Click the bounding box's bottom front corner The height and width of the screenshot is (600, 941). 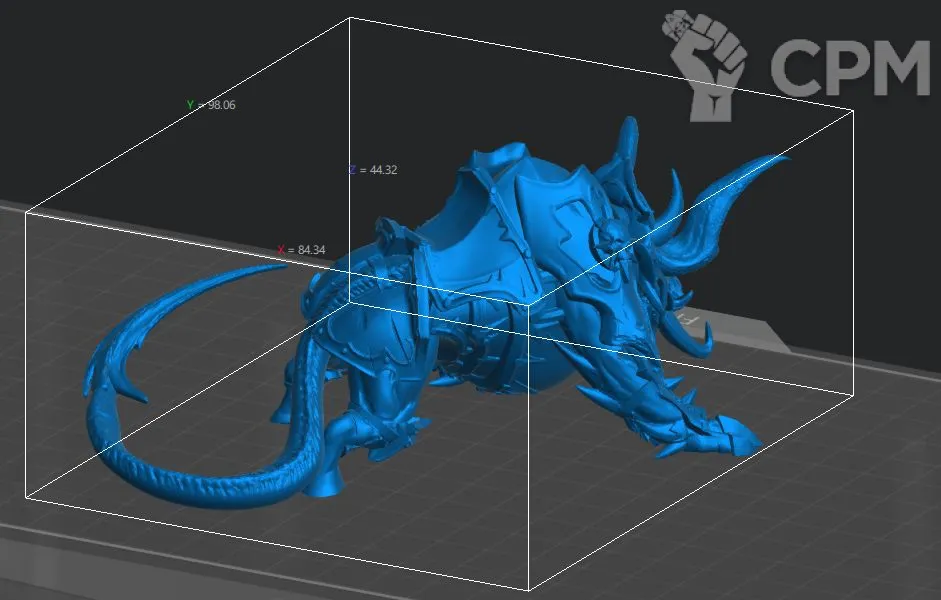click(x=528, y=589)
